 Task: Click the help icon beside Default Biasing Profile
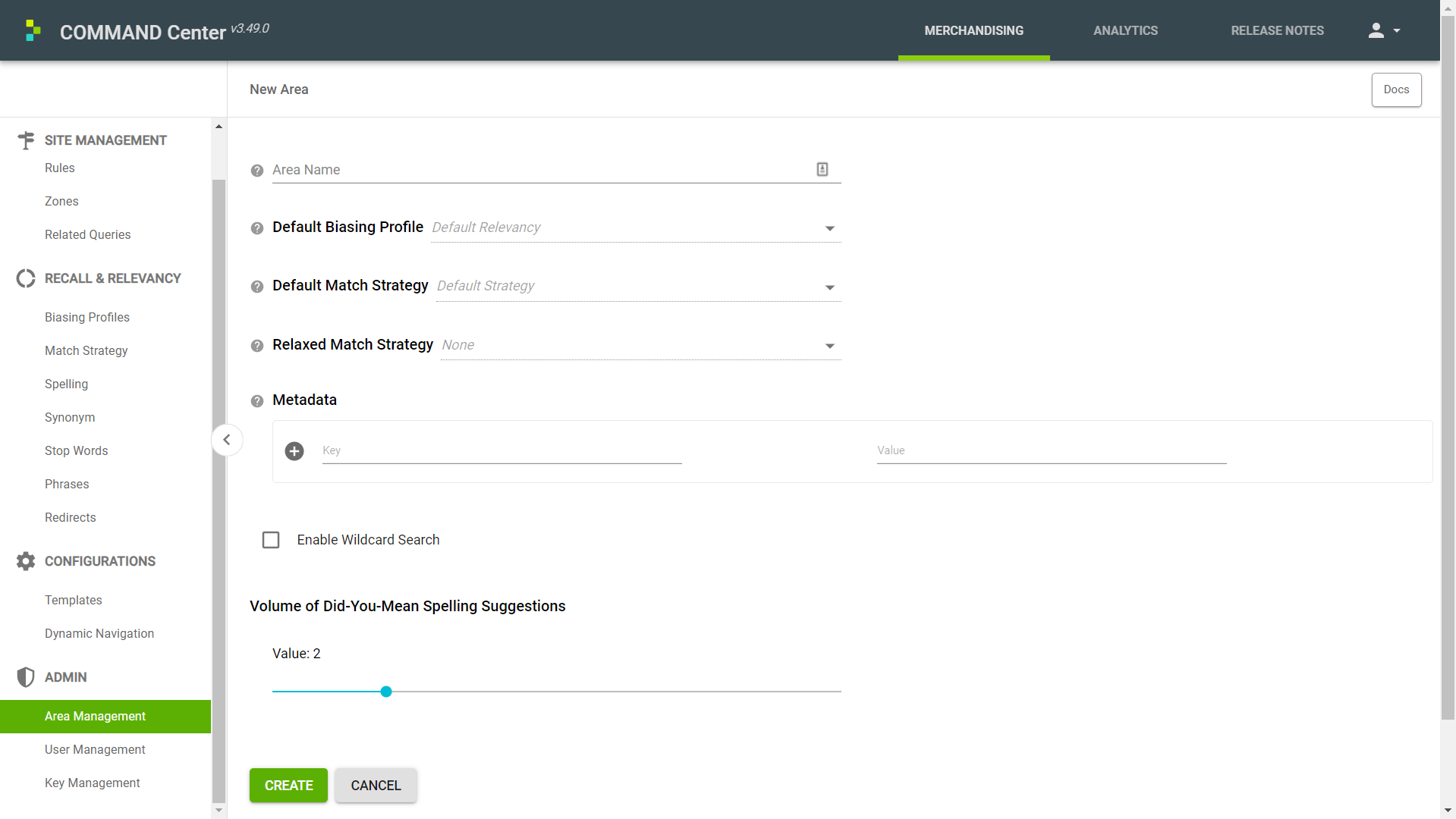(x=257, y=228)
